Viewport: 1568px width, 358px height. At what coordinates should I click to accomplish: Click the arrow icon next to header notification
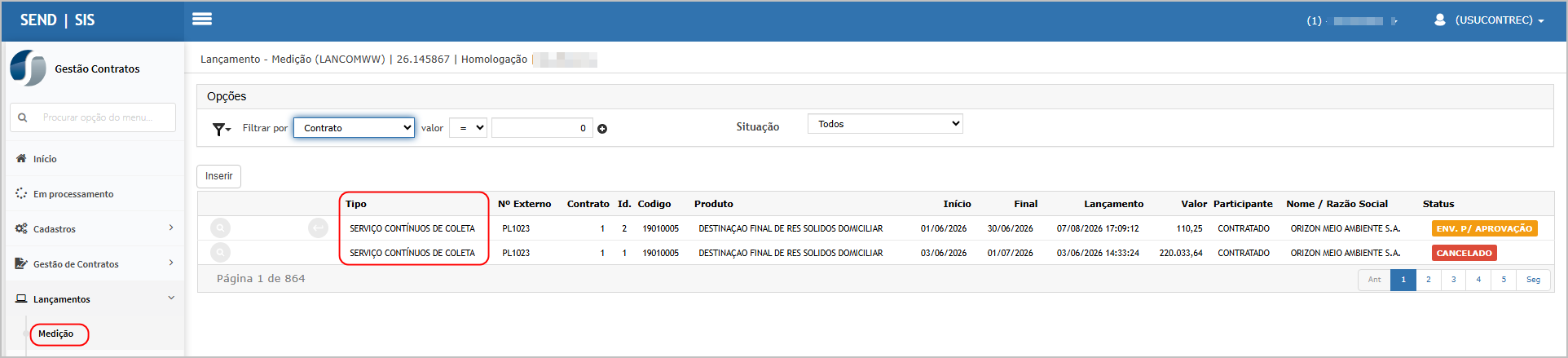1394,21
